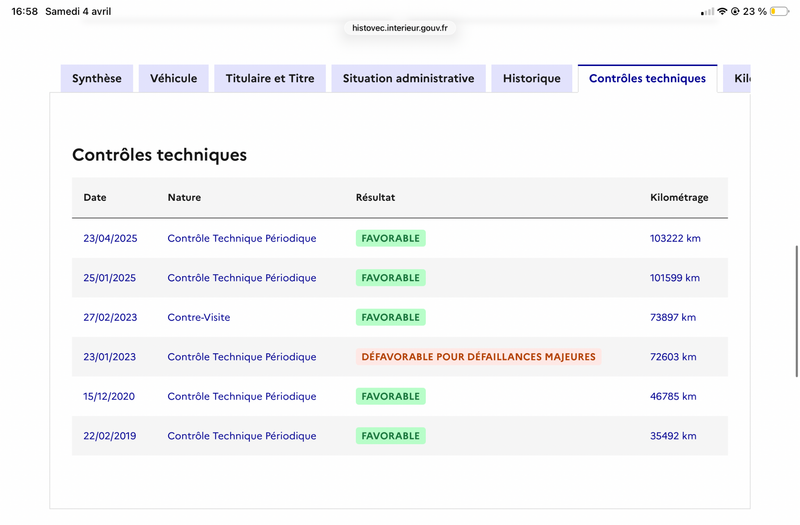The width and height of the screenshot is (800, 525).
Task: Click the 27/02/2023 Contre-Visite date
Action: 110,317
